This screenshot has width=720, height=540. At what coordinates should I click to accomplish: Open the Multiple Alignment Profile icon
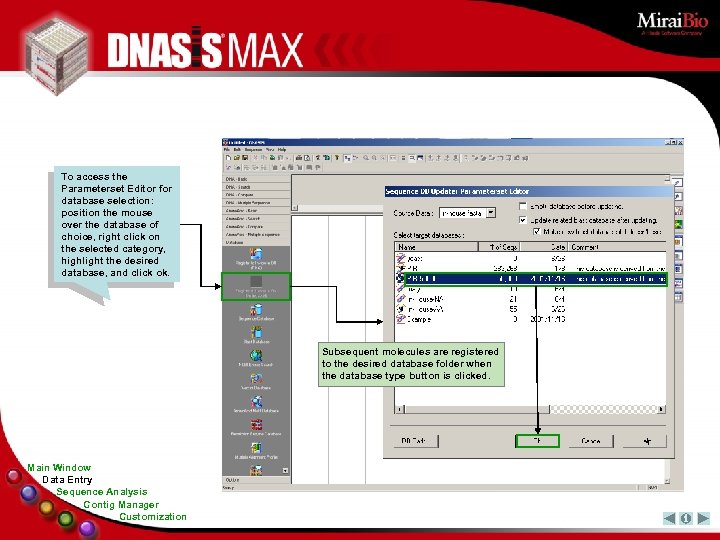pyautogui.click(x=256, y=450)
